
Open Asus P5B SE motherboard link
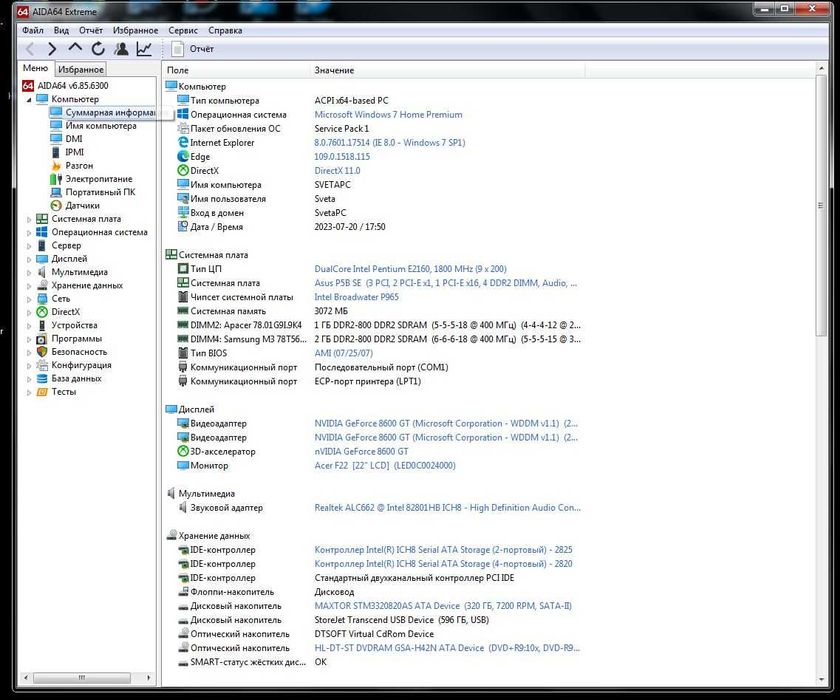point(446,283)
